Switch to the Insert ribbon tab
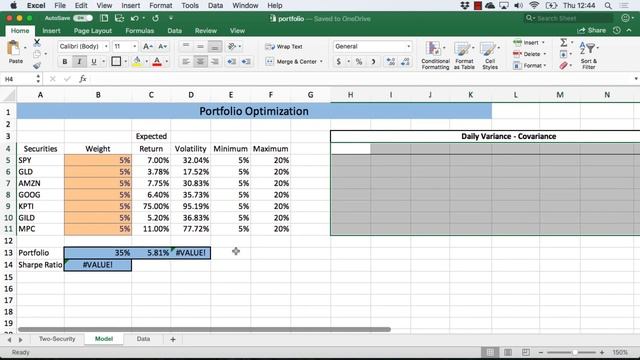 [x=51, y=31]
